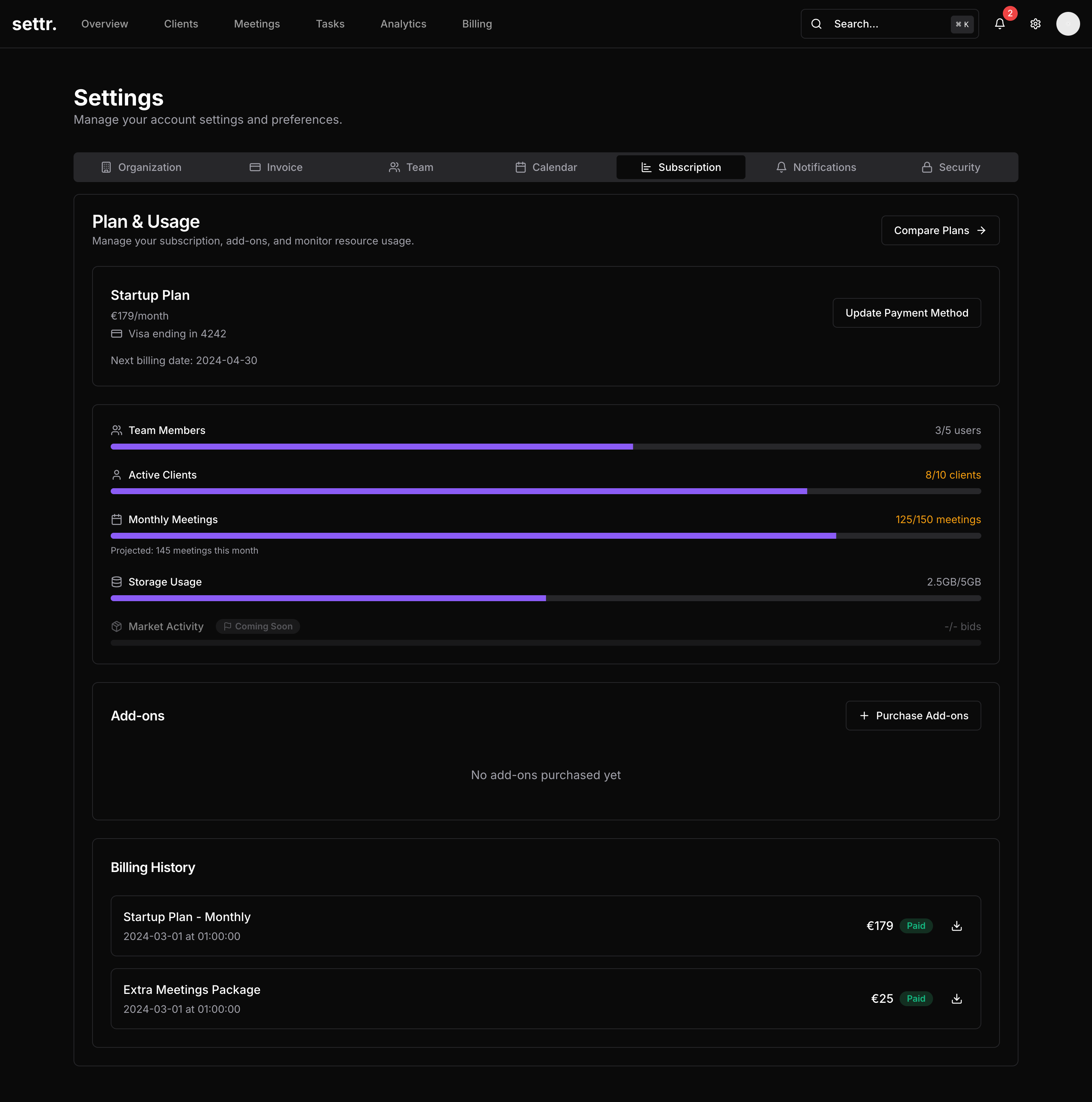Click the Market Activity progress bar
1092x1102 pixels.
coord(545,643)
